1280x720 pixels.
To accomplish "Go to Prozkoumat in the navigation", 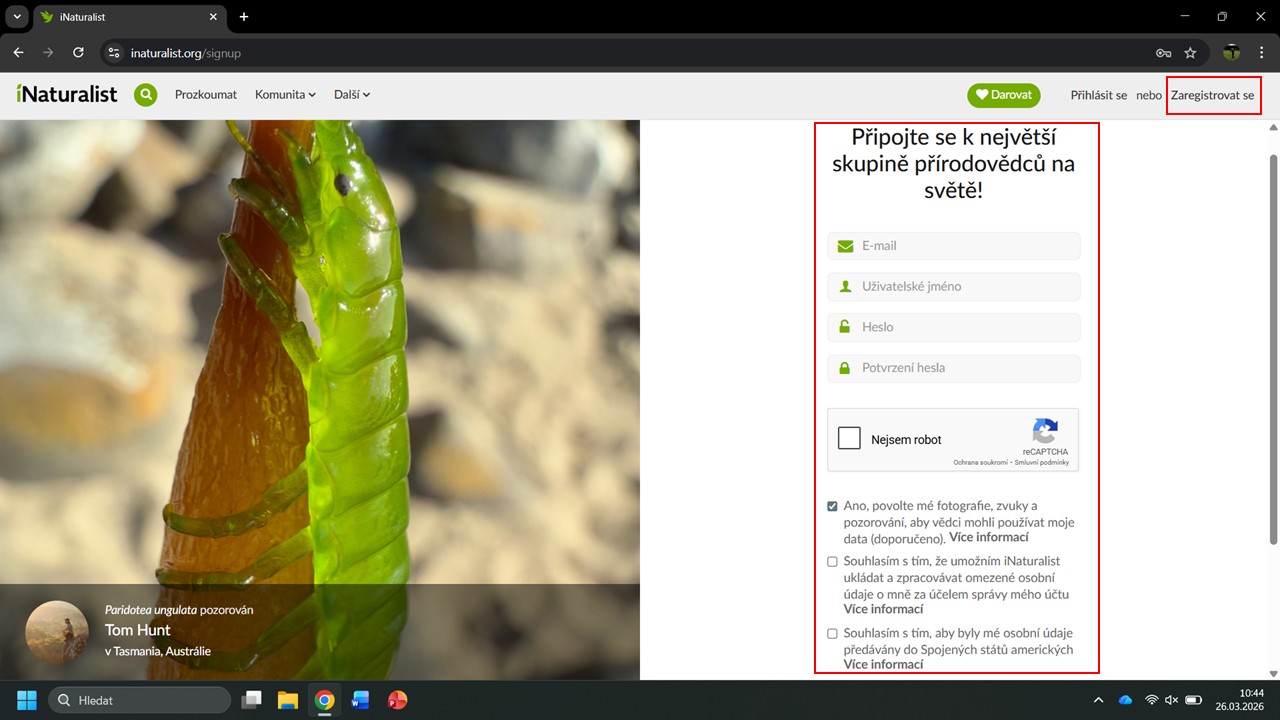I will point(206,95).
